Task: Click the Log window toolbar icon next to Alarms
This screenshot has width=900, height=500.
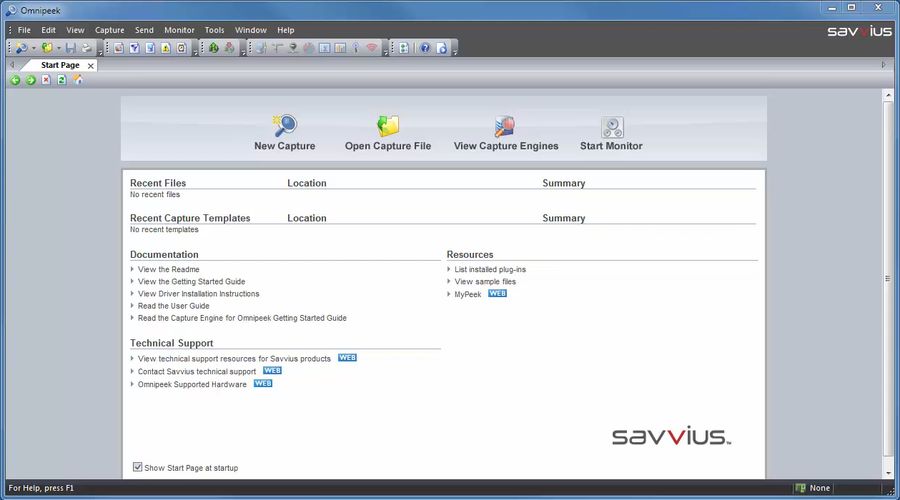Action: point(181,48)
